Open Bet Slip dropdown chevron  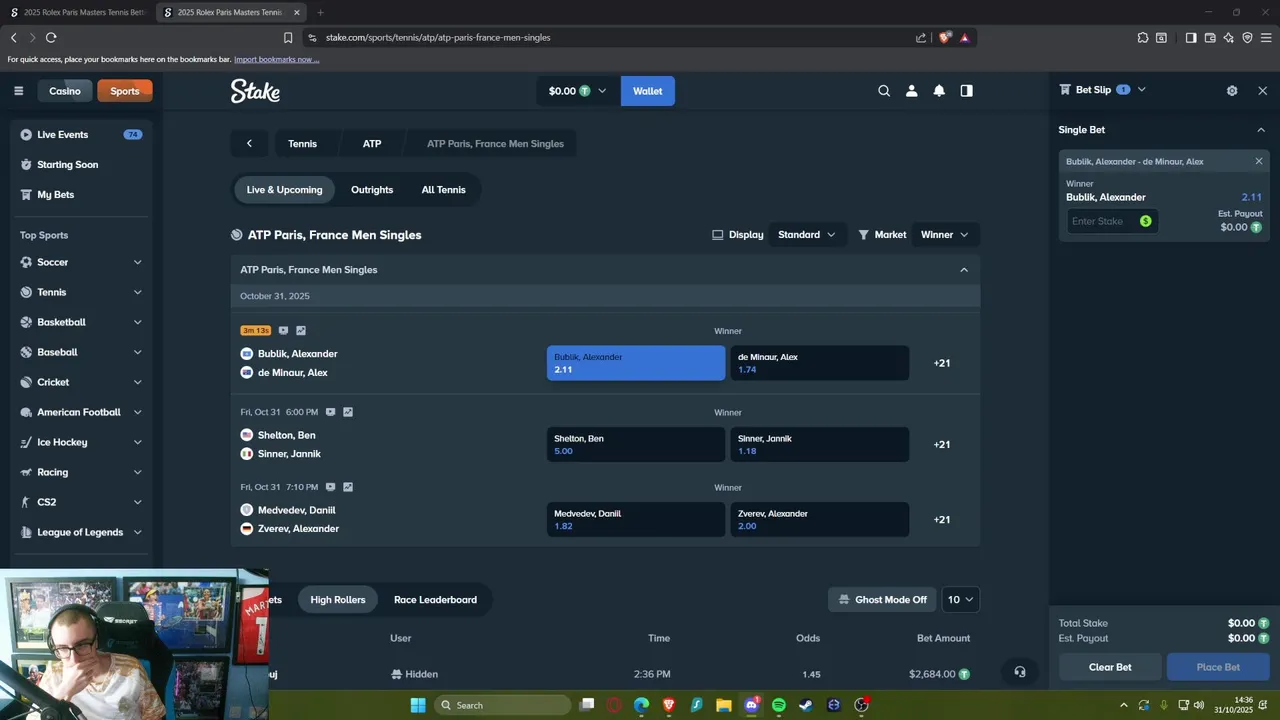[x=1142, y=89]
